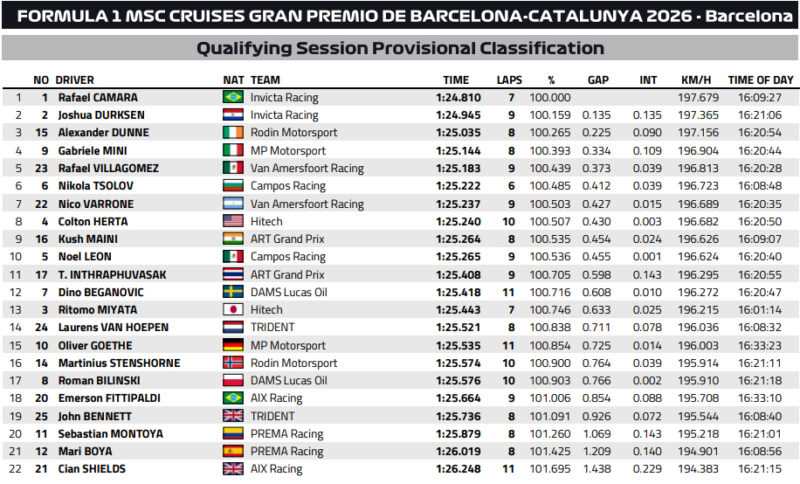Click the USA flag next to Colton HERTA
The height and width of the screenshot is (484, 800).
pos(233,221)
